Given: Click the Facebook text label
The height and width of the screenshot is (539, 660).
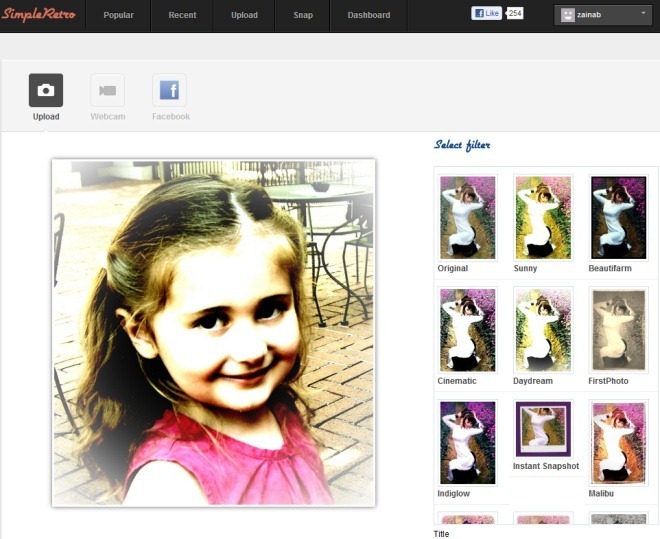Looking at the screenshot, I should tap(171, 117).
